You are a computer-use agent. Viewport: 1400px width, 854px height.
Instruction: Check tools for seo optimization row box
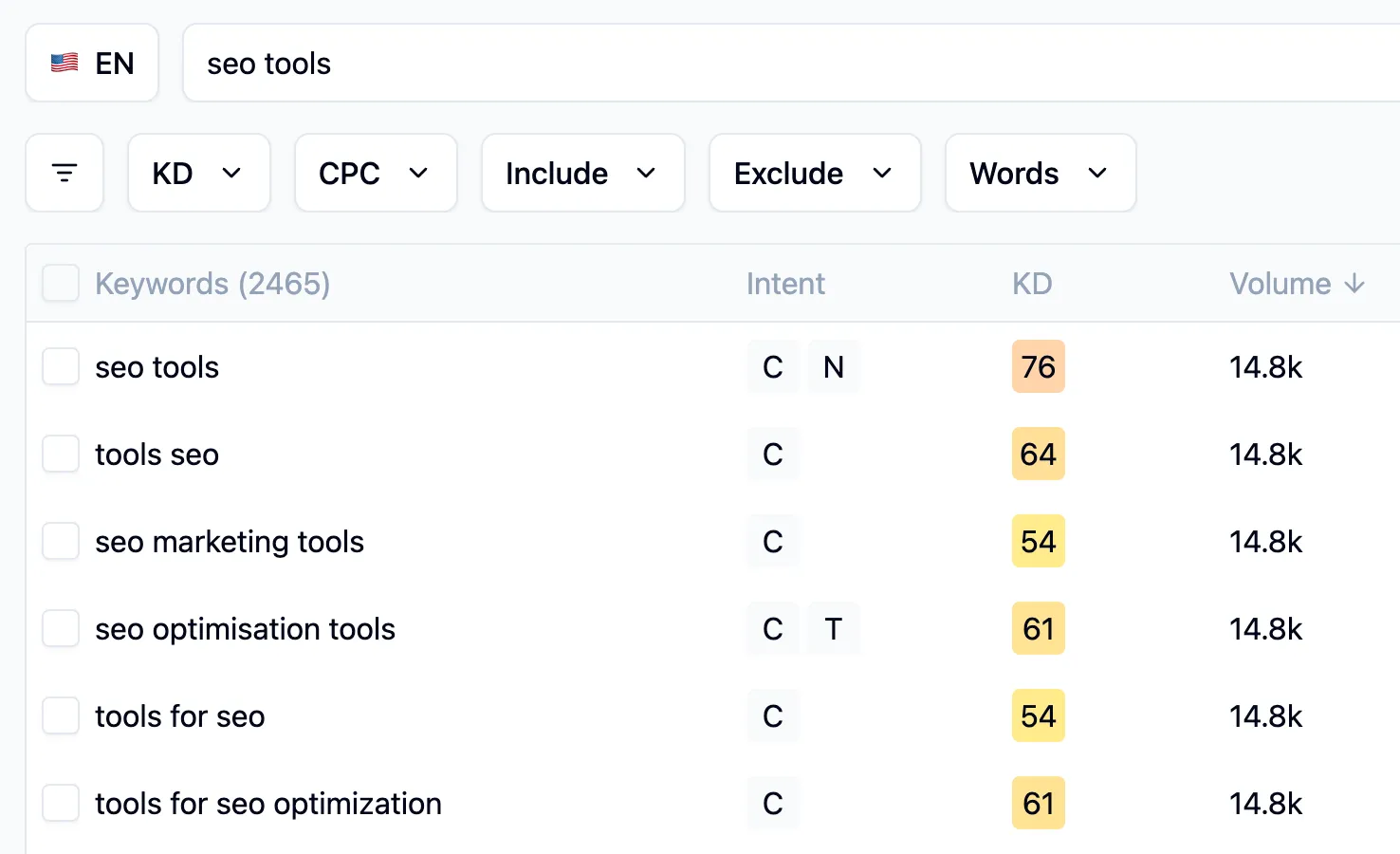(61, 804)
